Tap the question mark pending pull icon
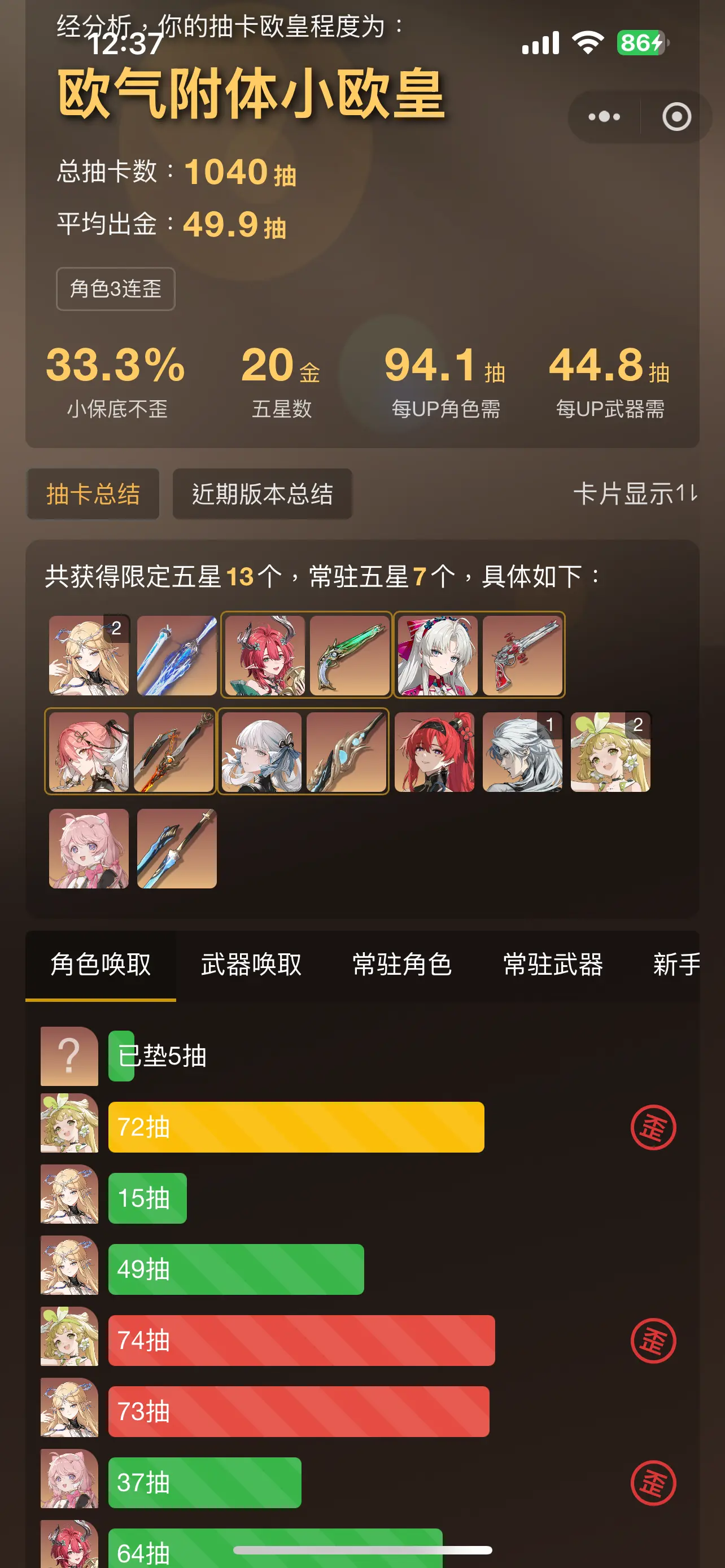The width and height of the screenshot is (725, 1568). 69,1056
